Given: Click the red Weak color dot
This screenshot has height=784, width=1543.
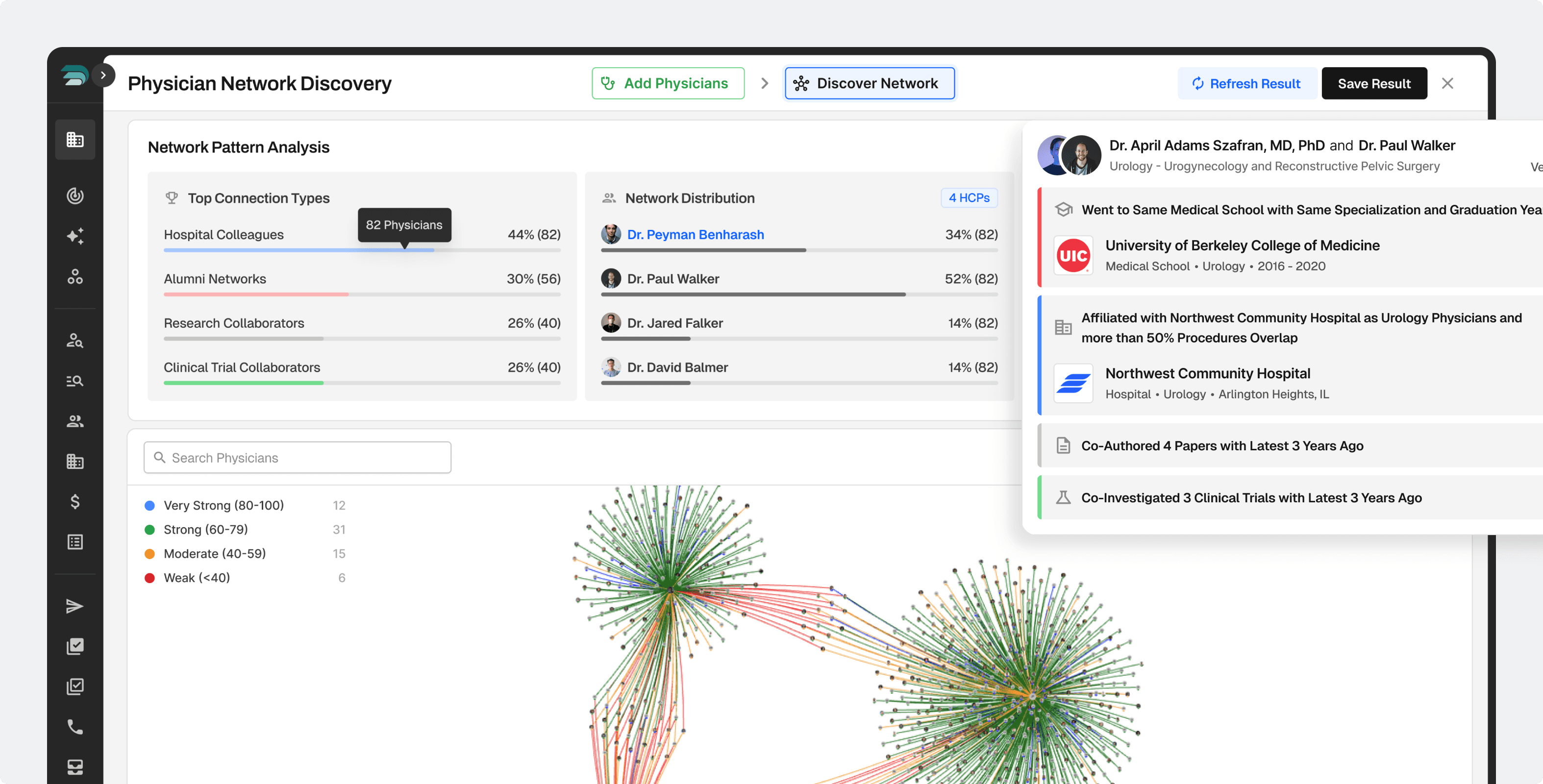Looking at the screenshot, I should (150, 578).
